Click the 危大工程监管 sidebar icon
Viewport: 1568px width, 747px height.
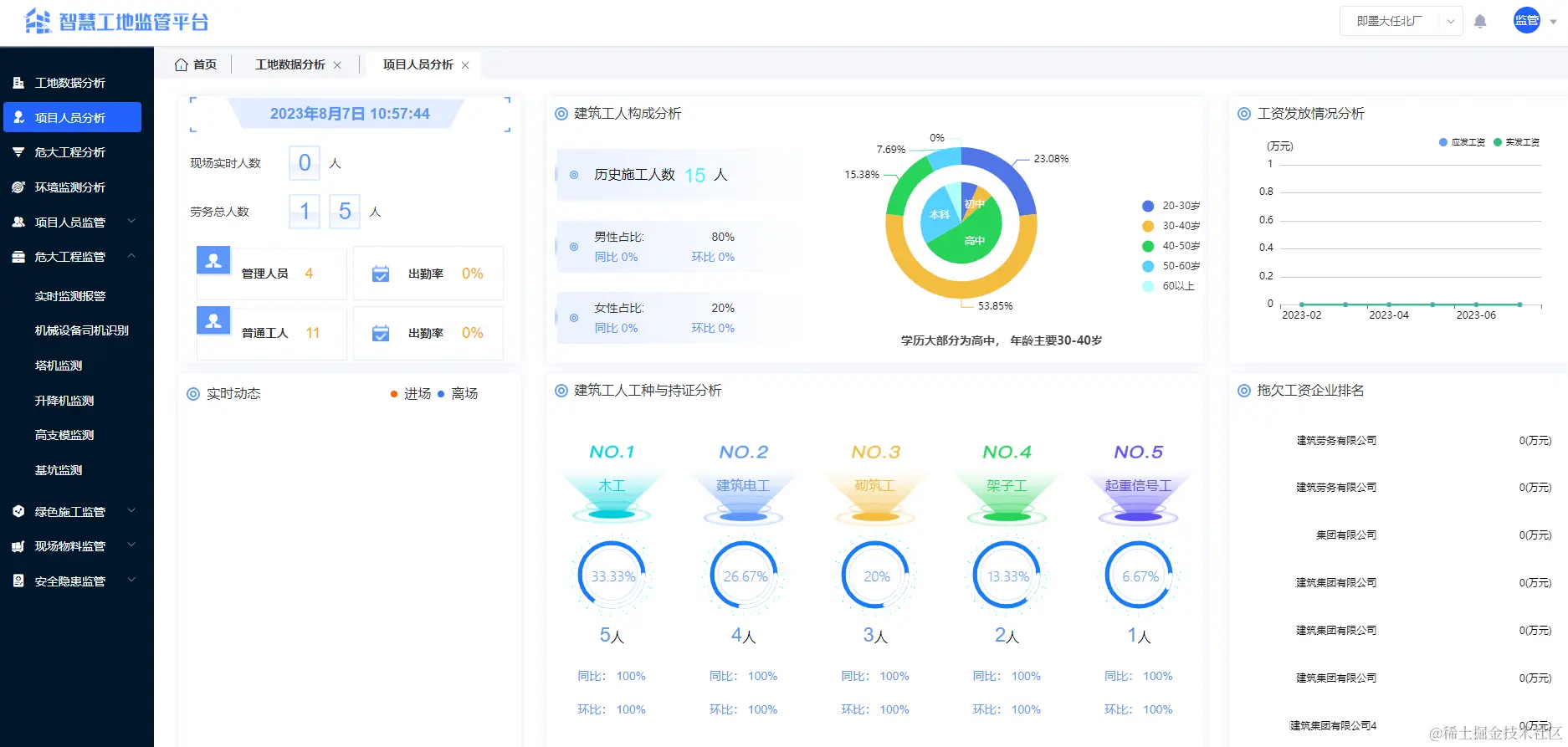point(18,257)
